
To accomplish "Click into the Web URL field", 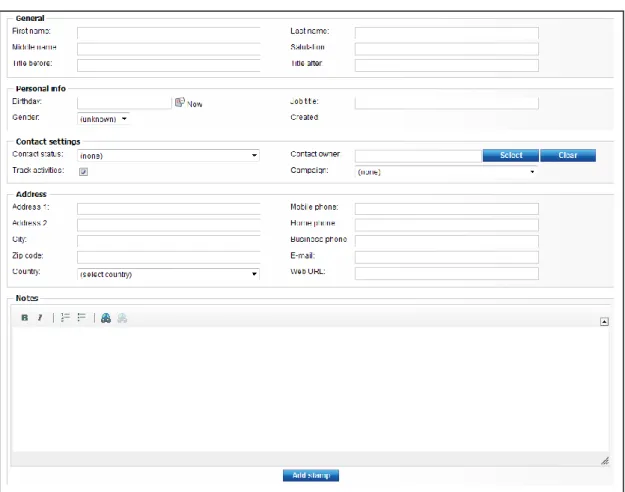I will point(447,274).
